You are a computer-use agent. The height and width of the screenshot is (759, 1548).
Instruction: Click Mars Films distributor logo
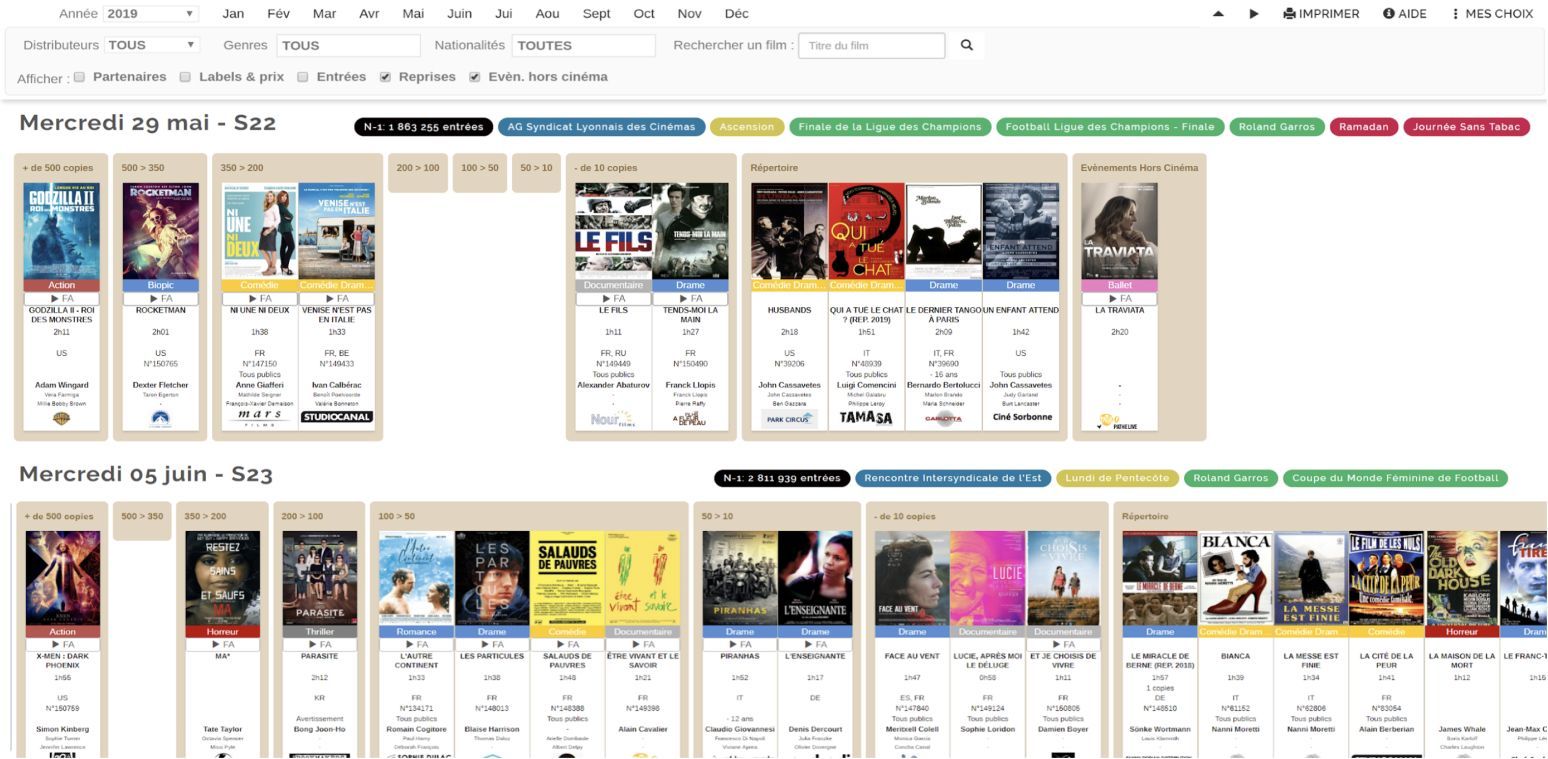click(260, 418)
